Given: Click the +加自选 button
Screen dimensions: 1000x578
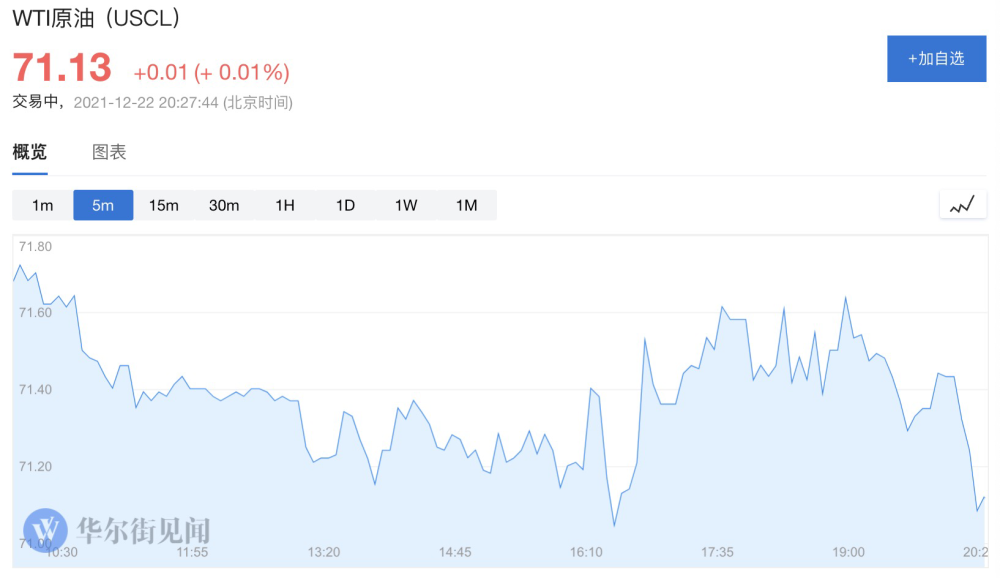Looking at the screenshot, I should [x=936, y=58].
